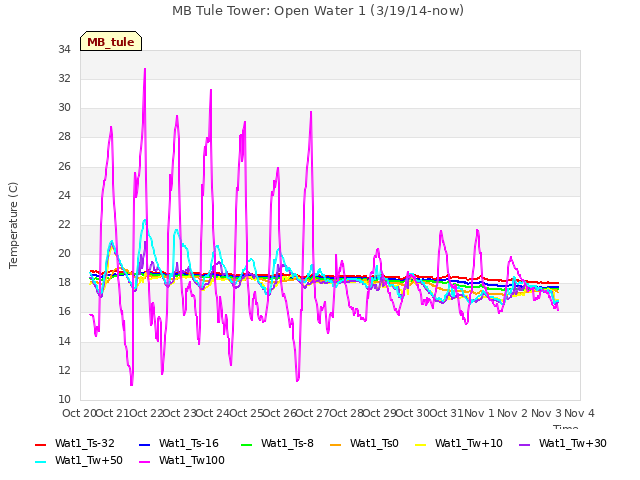Click the Nov 1 x-axis label
The height and width of the screenshot is (480, 640).
(480, 413)
